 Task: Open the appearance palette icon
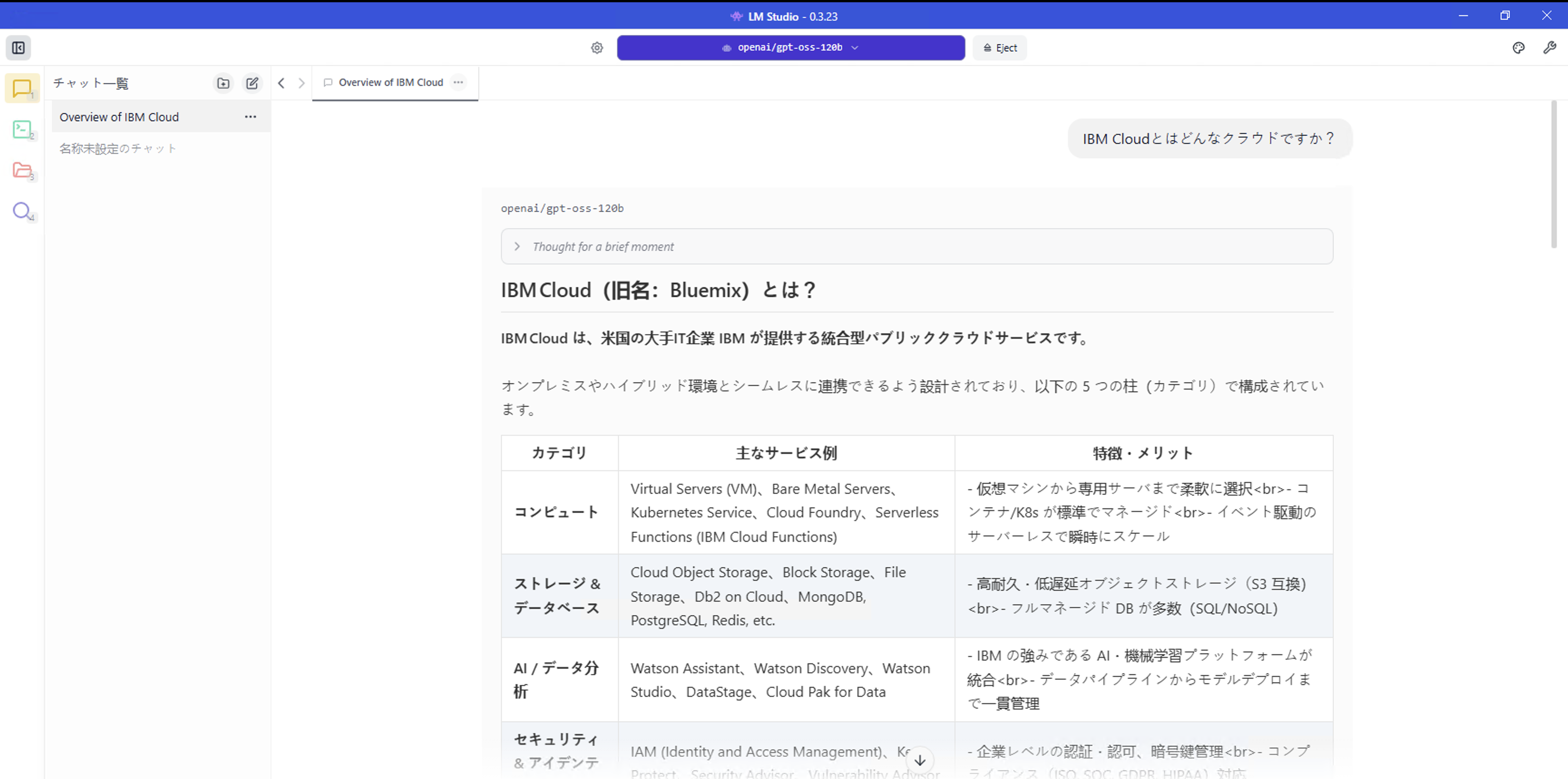click(x=1518, y=48)
